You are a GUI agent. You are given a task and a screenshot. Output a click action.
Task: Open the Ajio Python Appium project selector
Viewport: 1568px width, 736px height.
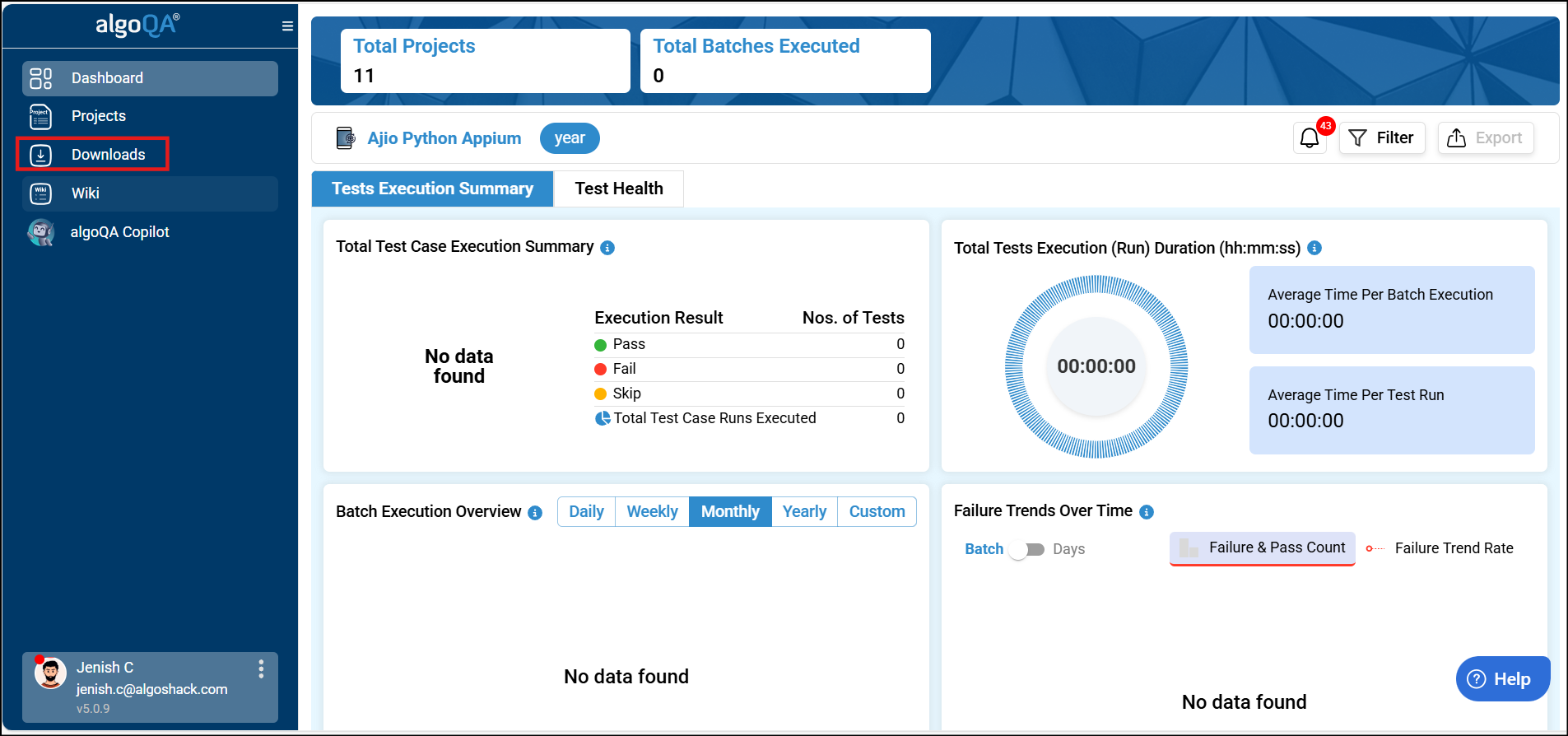[444, 138]
